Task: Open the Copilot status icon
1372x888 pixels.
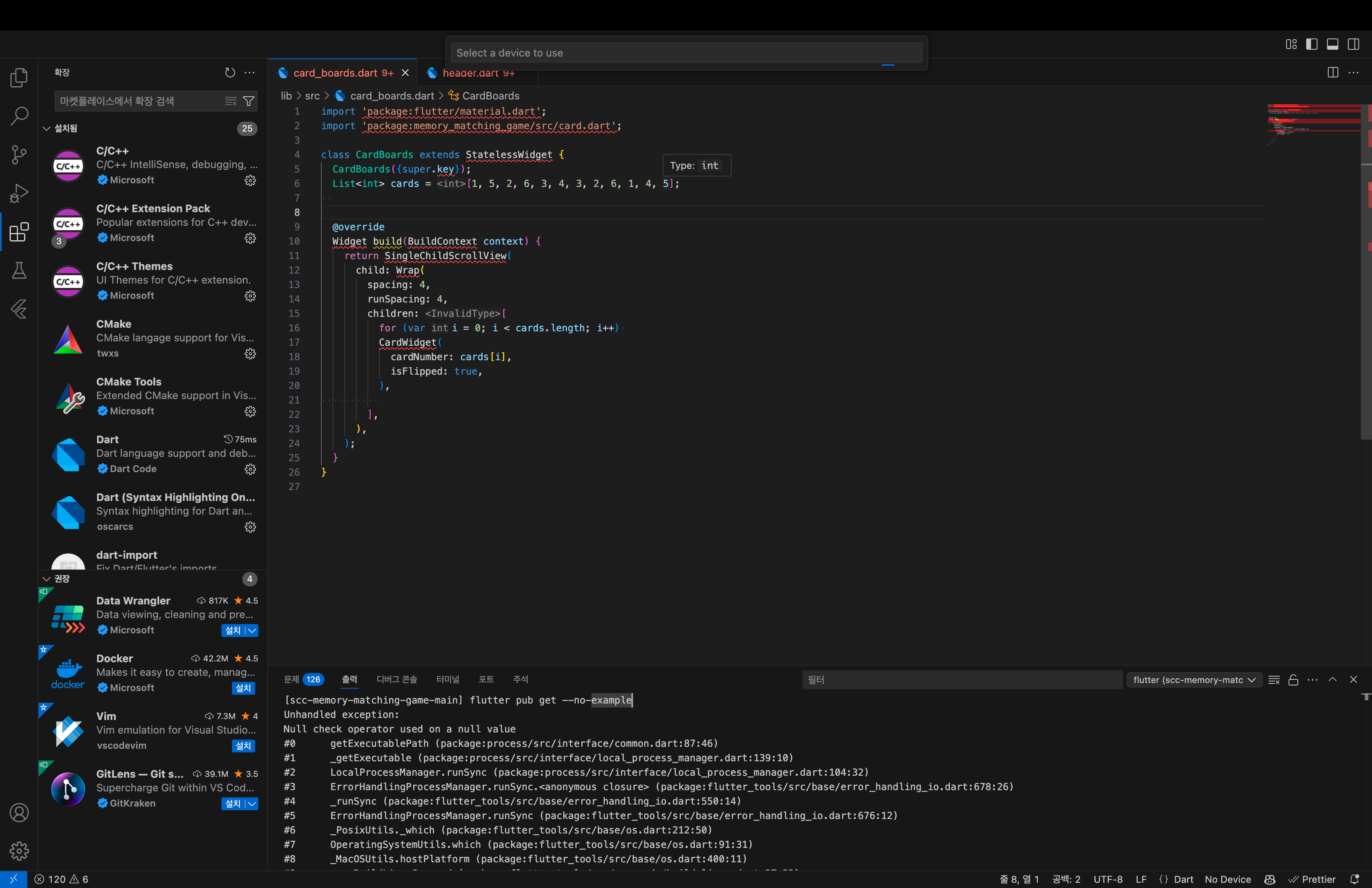Action: point(1269,879)
